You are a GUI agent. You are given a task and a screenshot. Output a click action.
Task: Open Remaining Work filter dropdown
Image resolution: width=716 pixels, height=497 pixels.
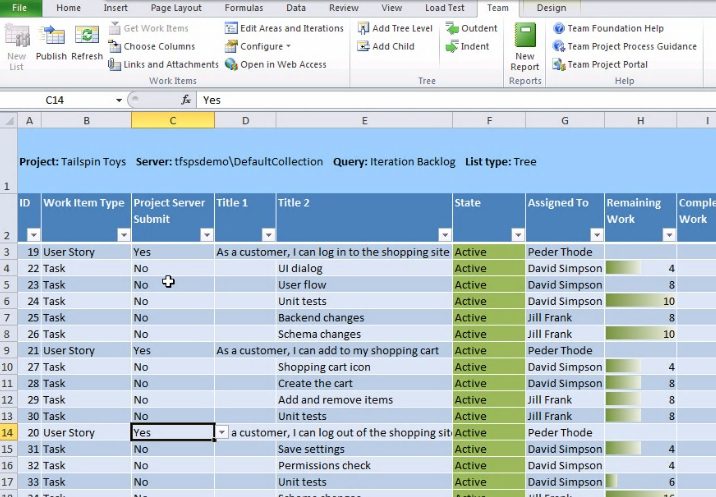tap(669, 235)
